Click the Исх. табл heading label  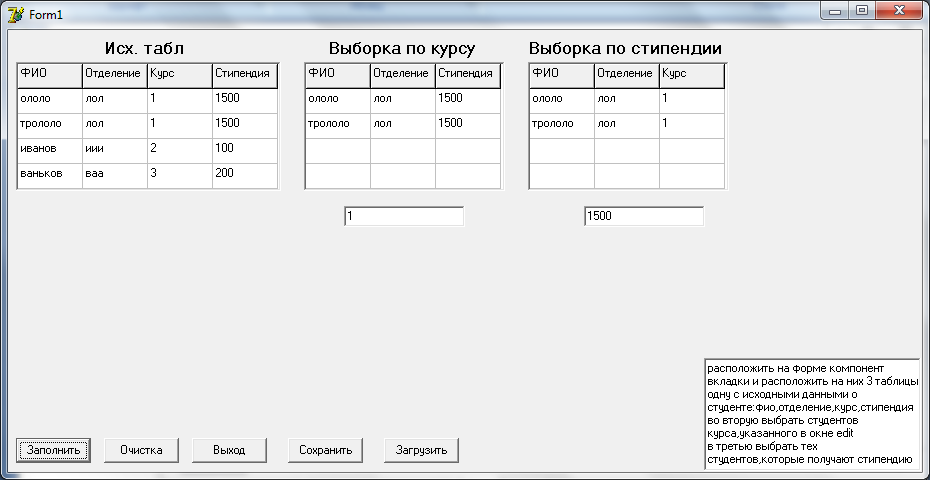pyautogui.click(x=145, y=49)
